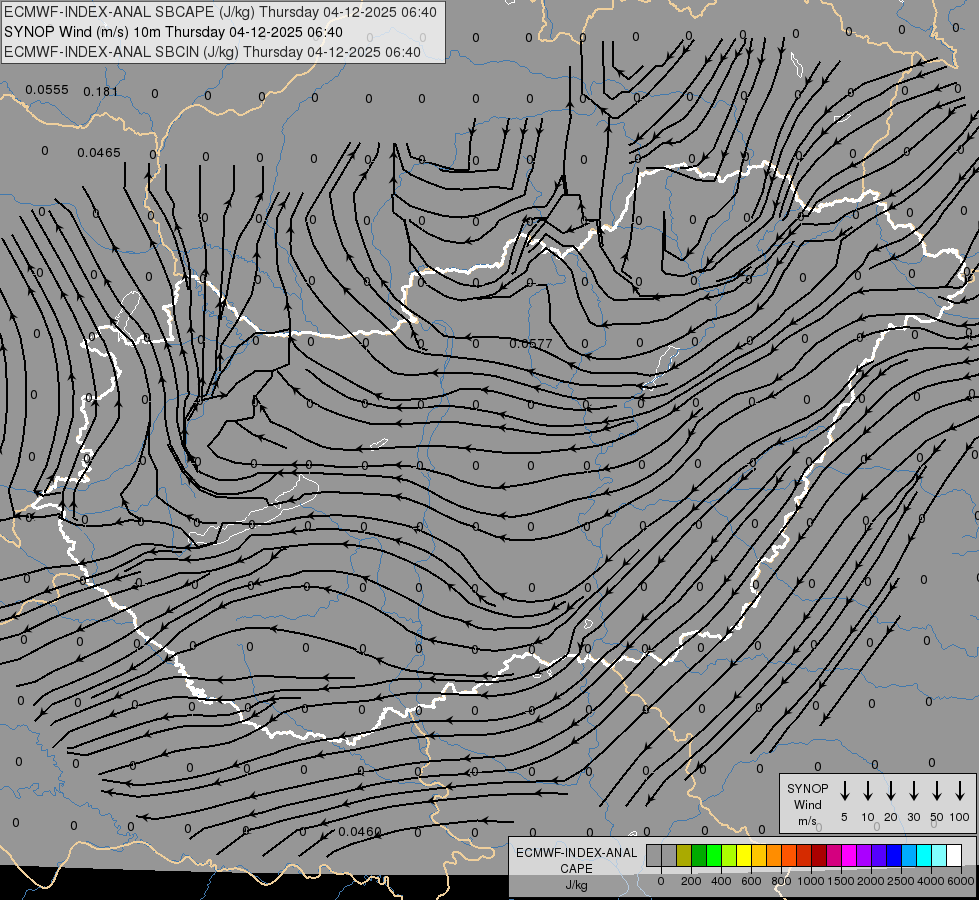This screenshot has height=900, width=979.
Task: Pick the white CAPE swatch near 6000
Action: [x=954, y=855]
